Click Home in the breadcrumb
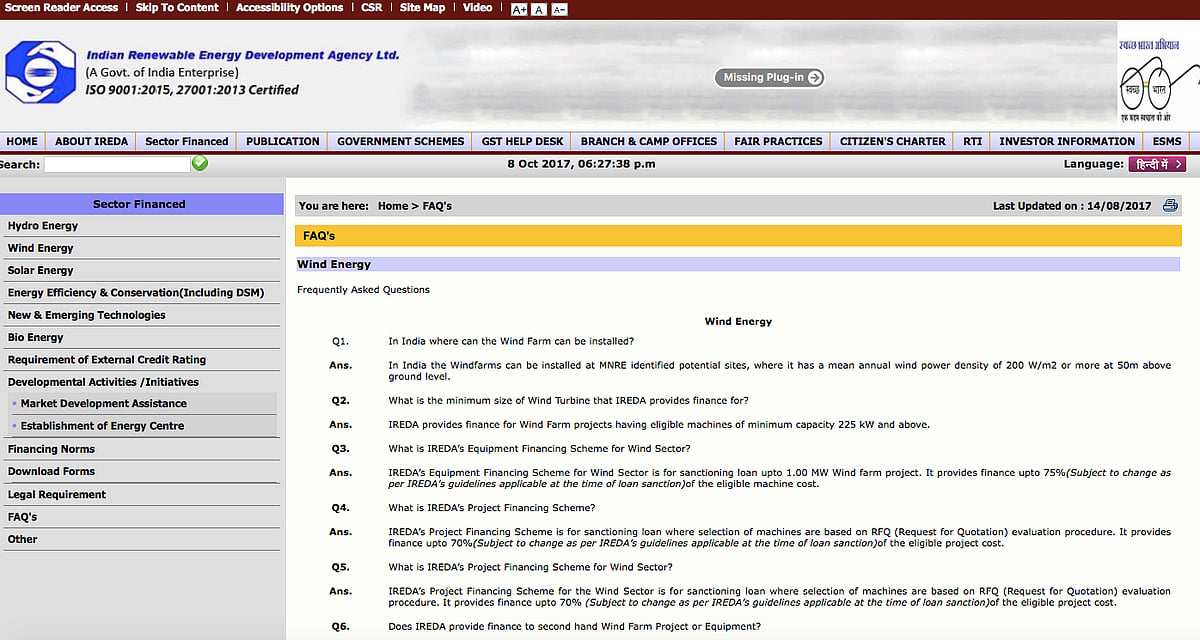Image resolution: width=1200 pixels, height=640 pixels. click(x=393, y=206)
